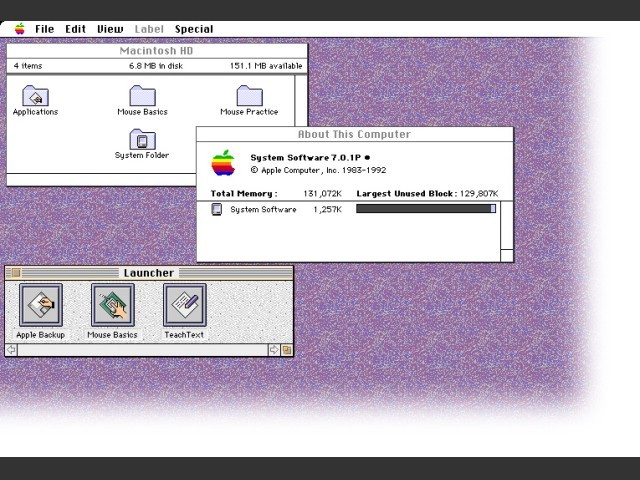
Task: Click the System Software memory usage bar
Action: click(425, 209)
